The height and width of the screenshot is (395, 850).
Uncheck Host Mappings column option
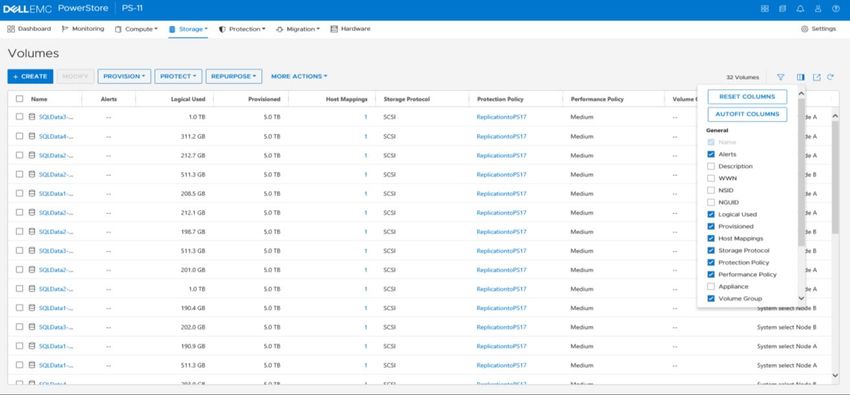711,238
